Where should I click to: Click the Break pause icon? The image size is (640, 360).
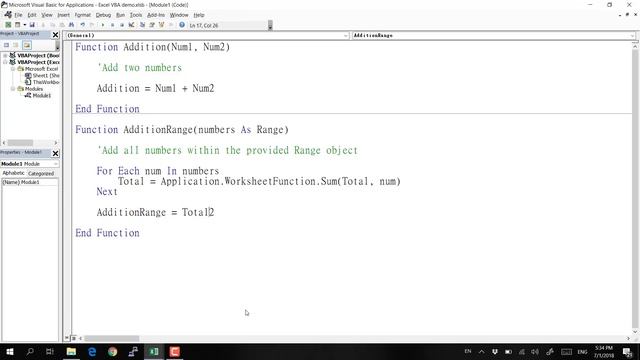pyautogui.click(x=112, y=25)
